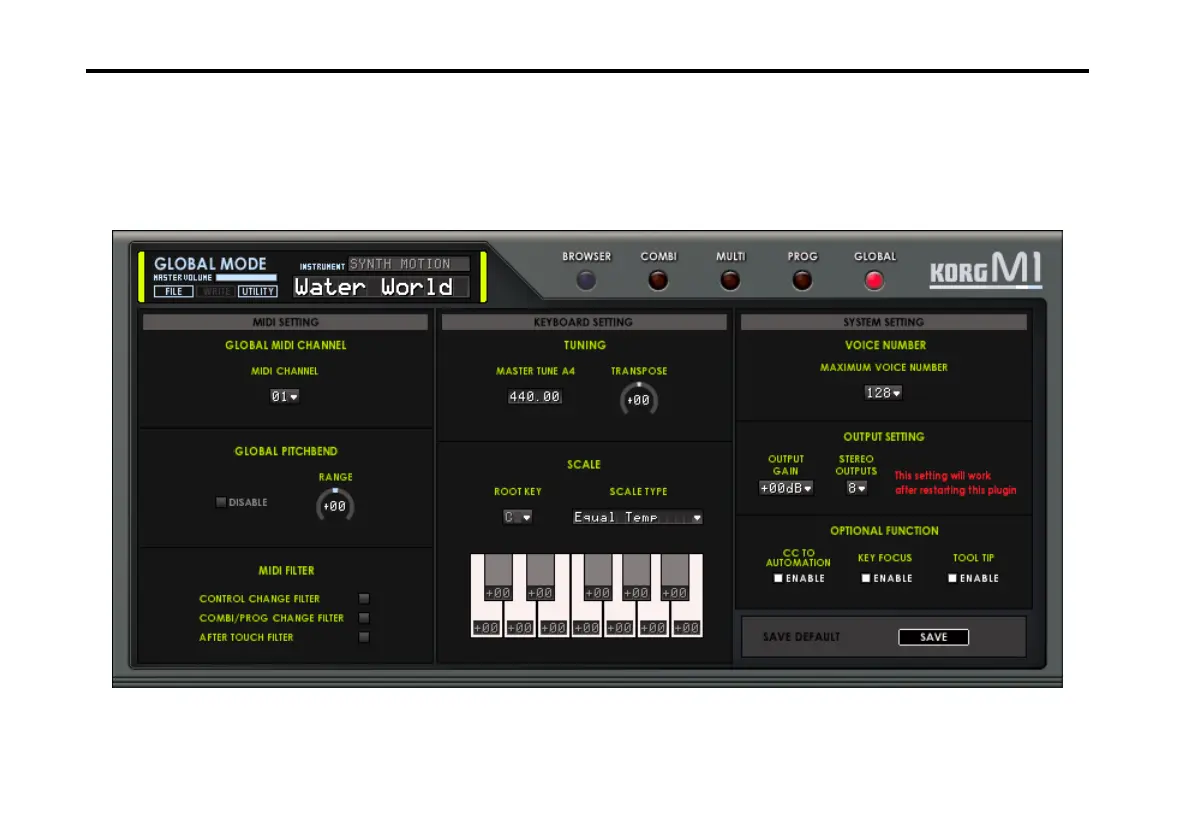This screenshot has width=1192, height=840.
Task: Click the D white key detune value
Action: coord(520,628)
